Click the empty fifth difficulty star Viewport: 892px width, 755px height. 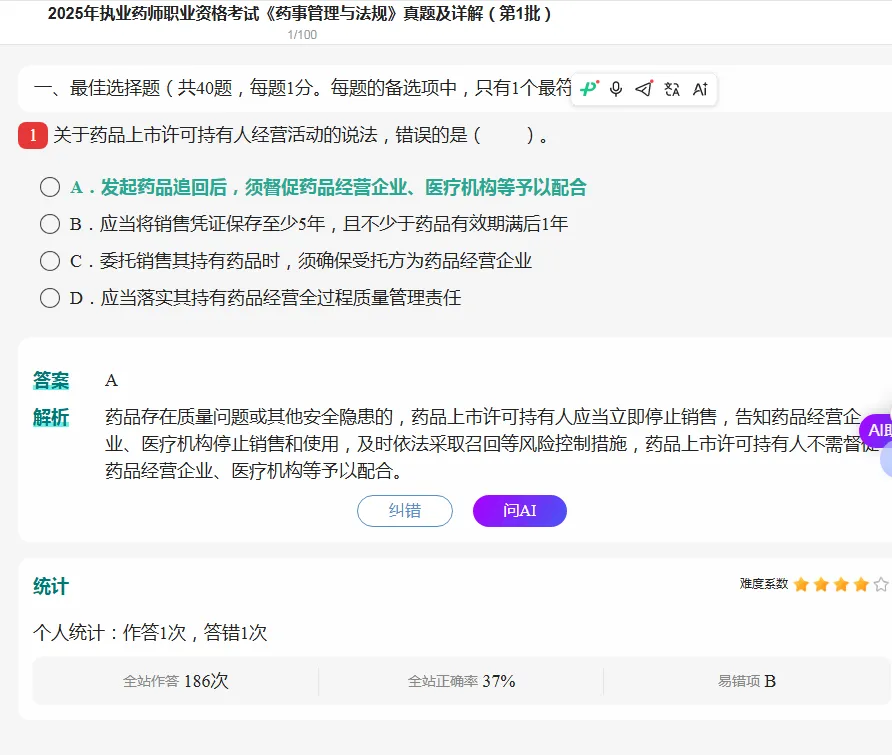881,584
